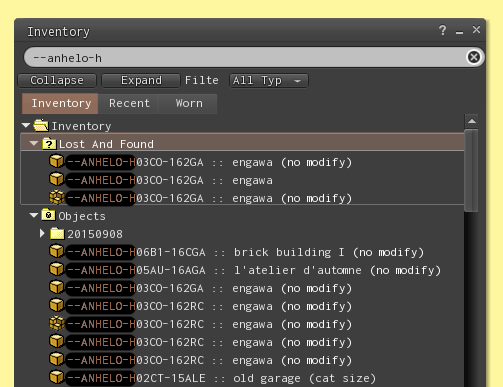The width and height of the screenshot is (503, 387).
Task: Click the Collapse button
Action: tap(57, 81)
